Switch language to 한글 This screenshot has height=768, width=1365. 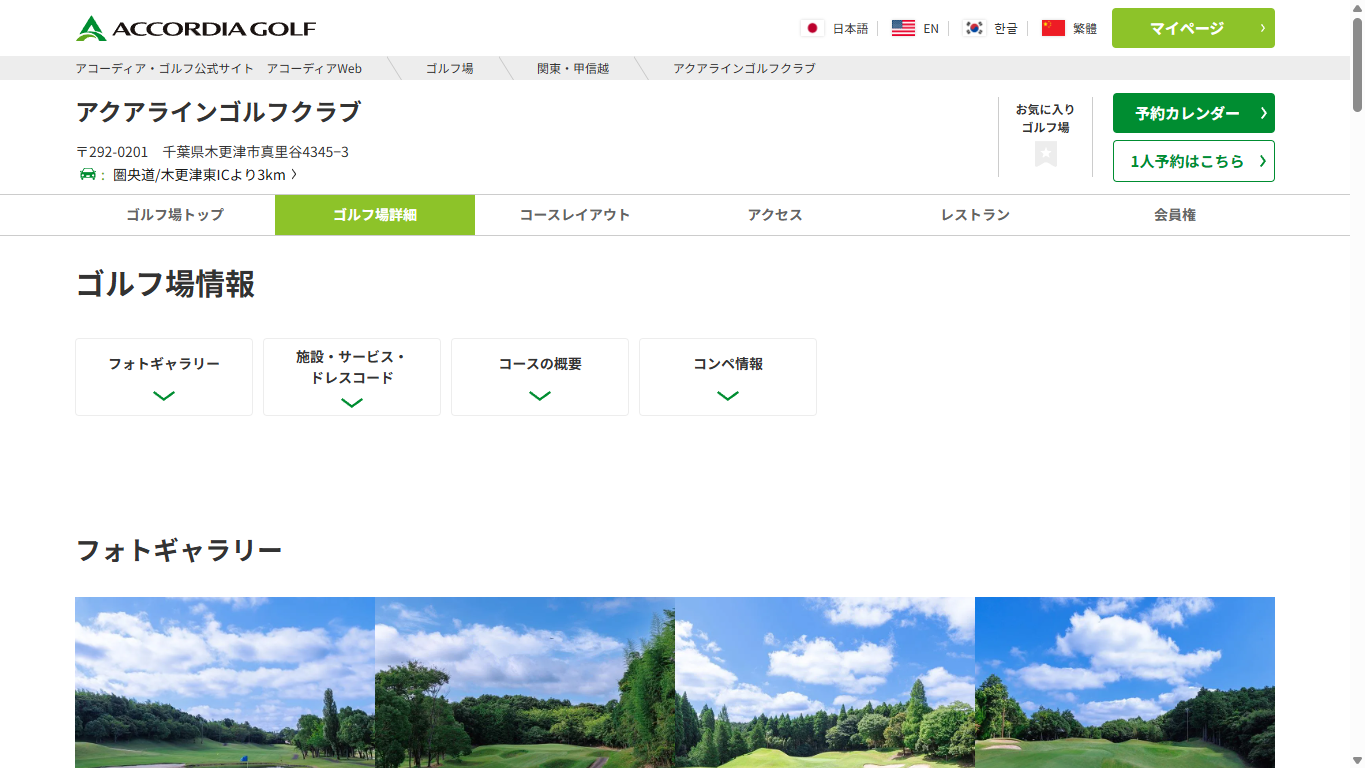click(x=1005, y=28)
